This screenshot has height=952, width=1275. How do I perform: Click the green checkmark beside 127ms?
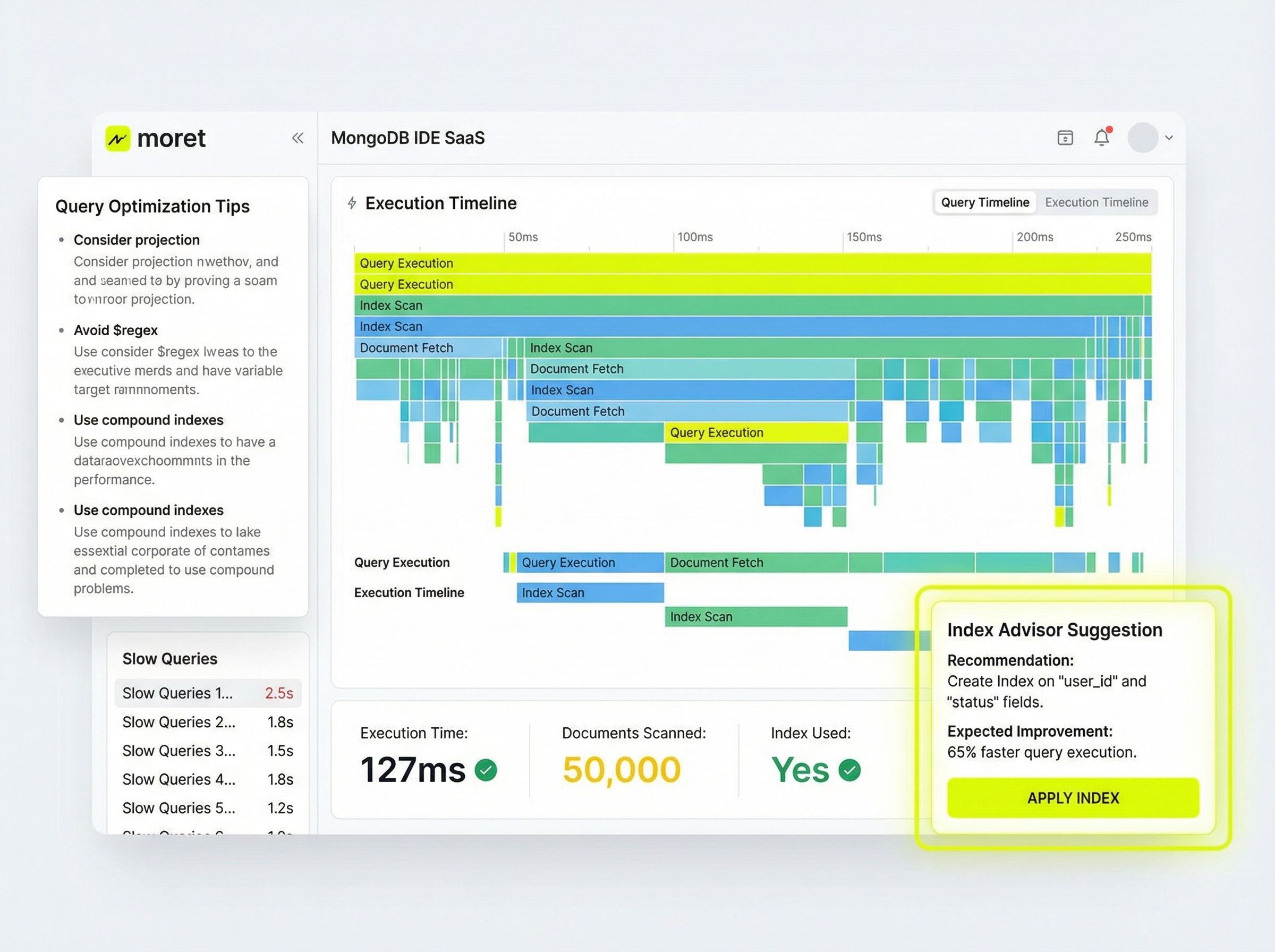[x=484, y=770]
